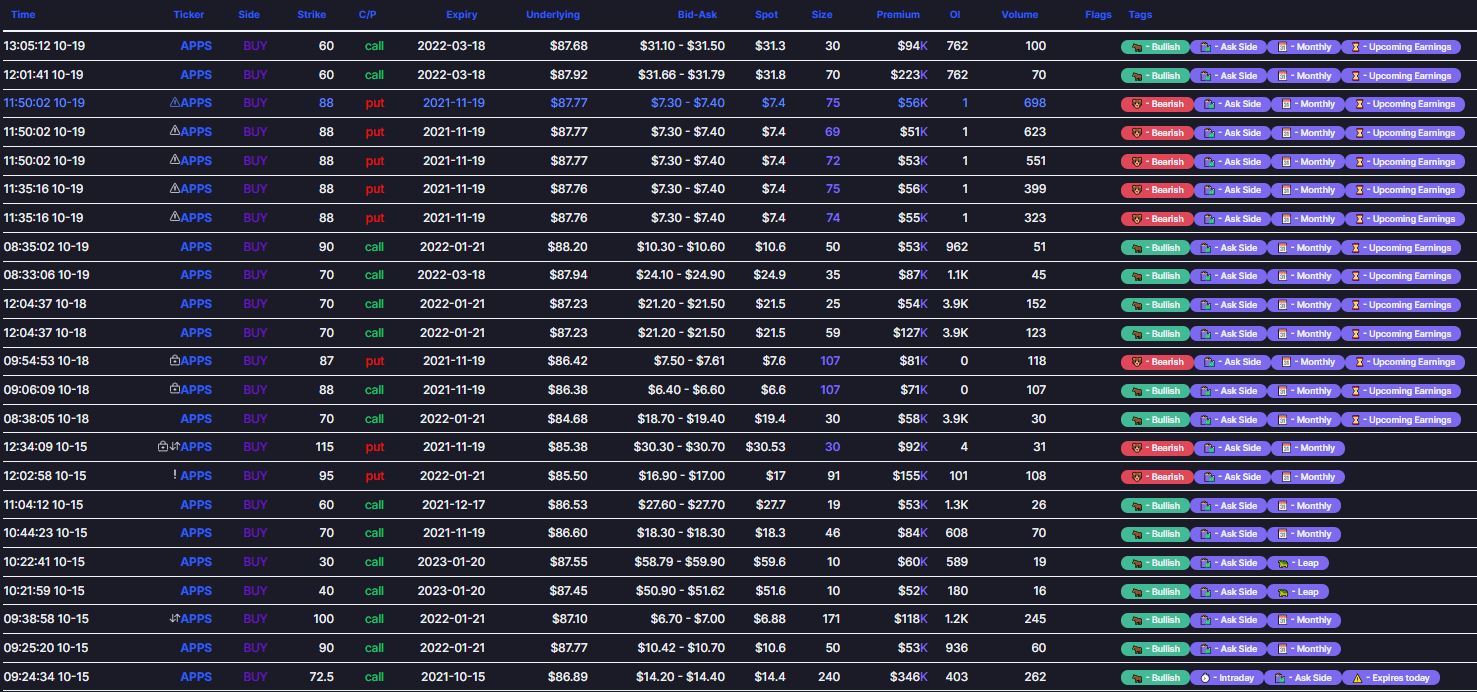Image resolution: width=1477 pixels, height=692 pixels.
Task: Sort by the Volume column header
Action: [x=1020, y=15]
